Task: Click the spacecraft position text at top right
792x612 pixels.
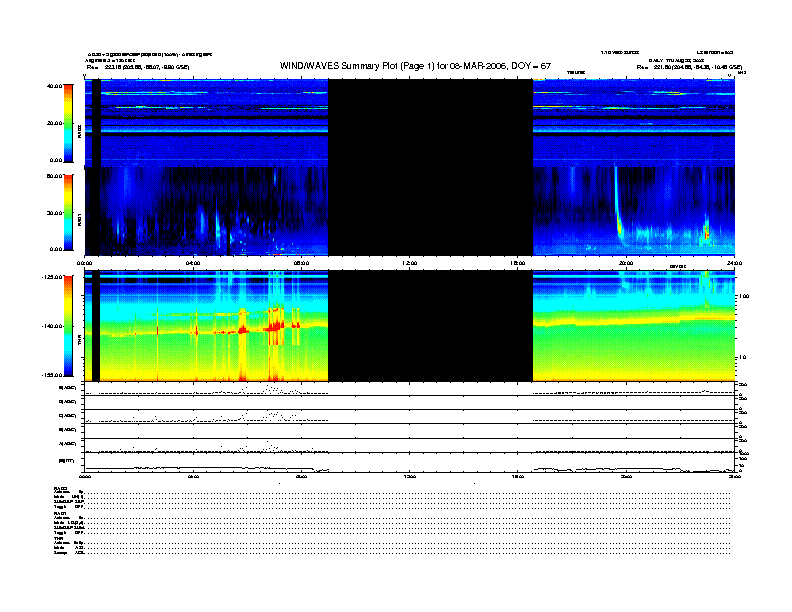Action: [689, 67]
